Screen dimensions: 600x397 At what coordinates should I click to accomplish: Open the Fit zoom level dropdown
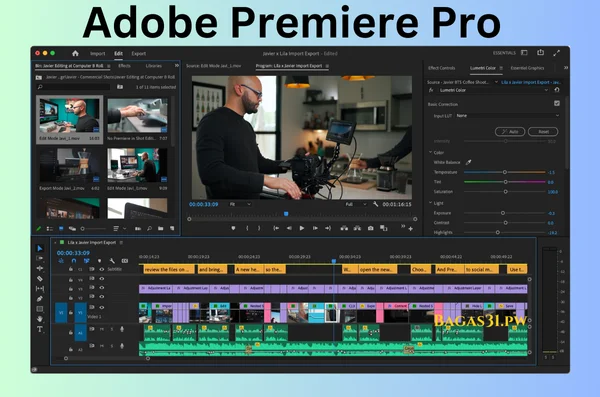click(240, 204)
